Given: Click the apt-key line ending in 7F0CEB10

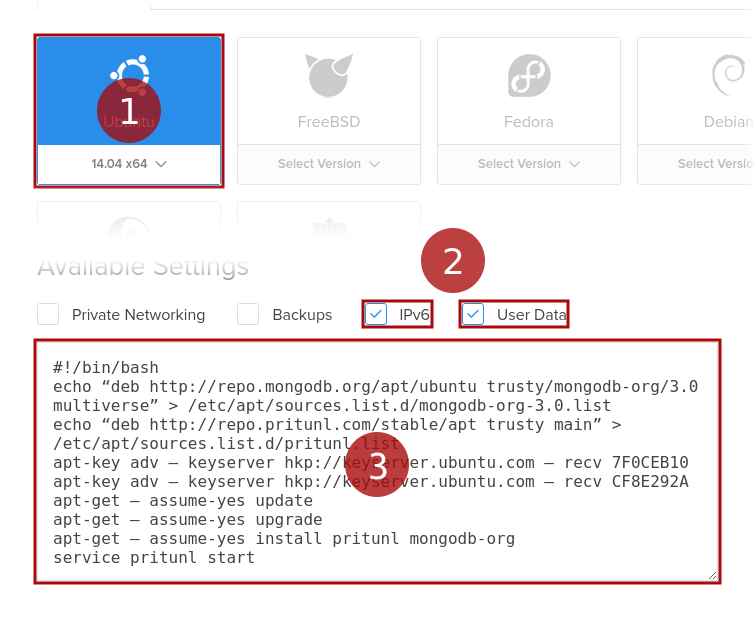Looking at the screenshot, I should 371,463.
